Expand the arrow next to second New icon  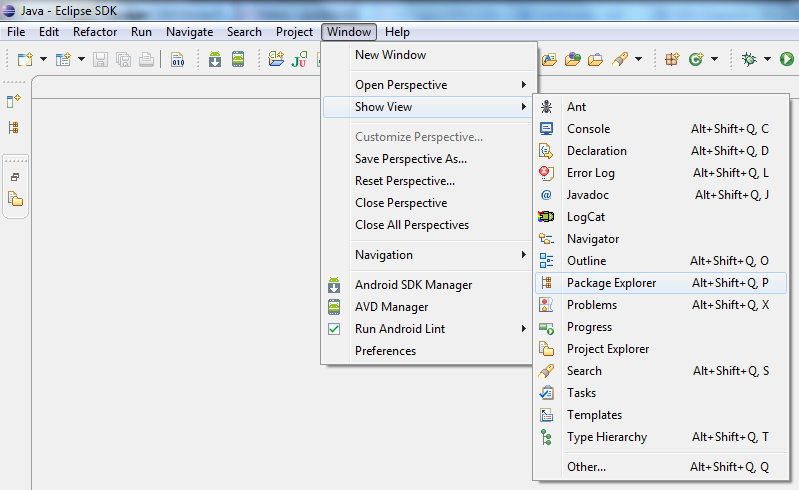click(x=82, y=60)
